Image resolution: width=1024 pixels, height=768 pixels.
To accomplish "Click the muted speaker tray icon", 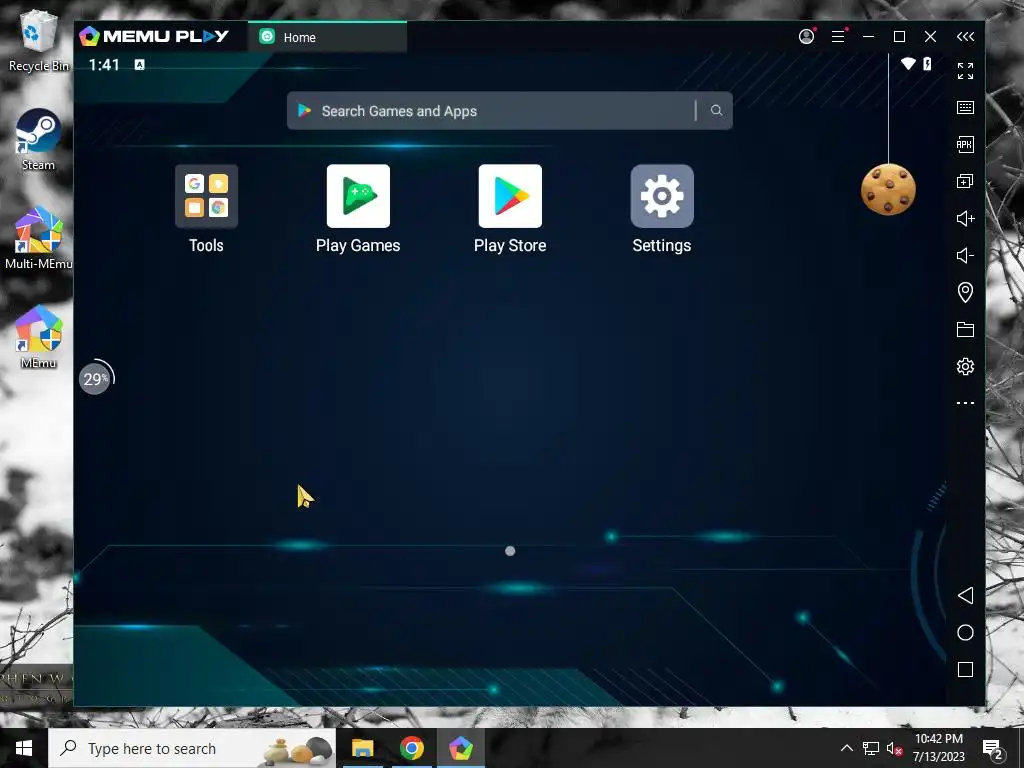I will [x=895, y=748].
